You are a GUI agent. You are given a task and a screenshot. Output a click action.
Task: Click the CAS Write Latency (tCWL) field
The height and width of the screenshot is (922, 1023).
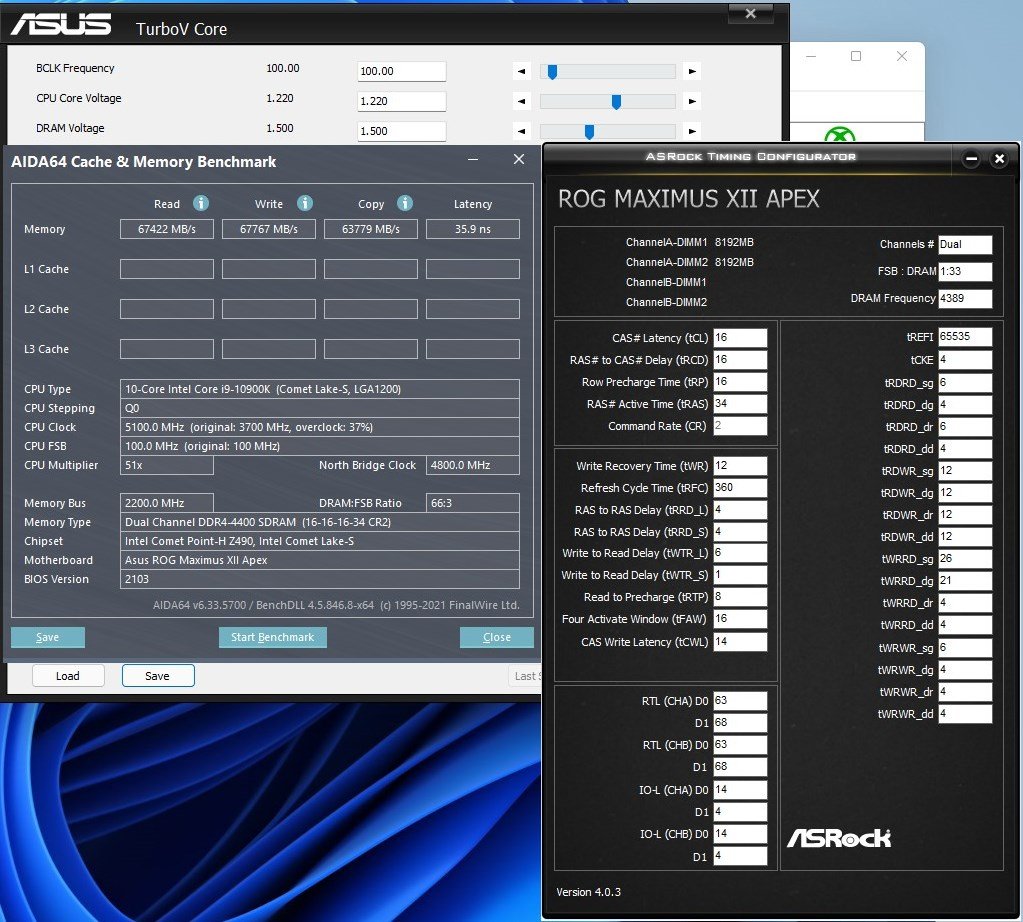[x=740, y=642]
